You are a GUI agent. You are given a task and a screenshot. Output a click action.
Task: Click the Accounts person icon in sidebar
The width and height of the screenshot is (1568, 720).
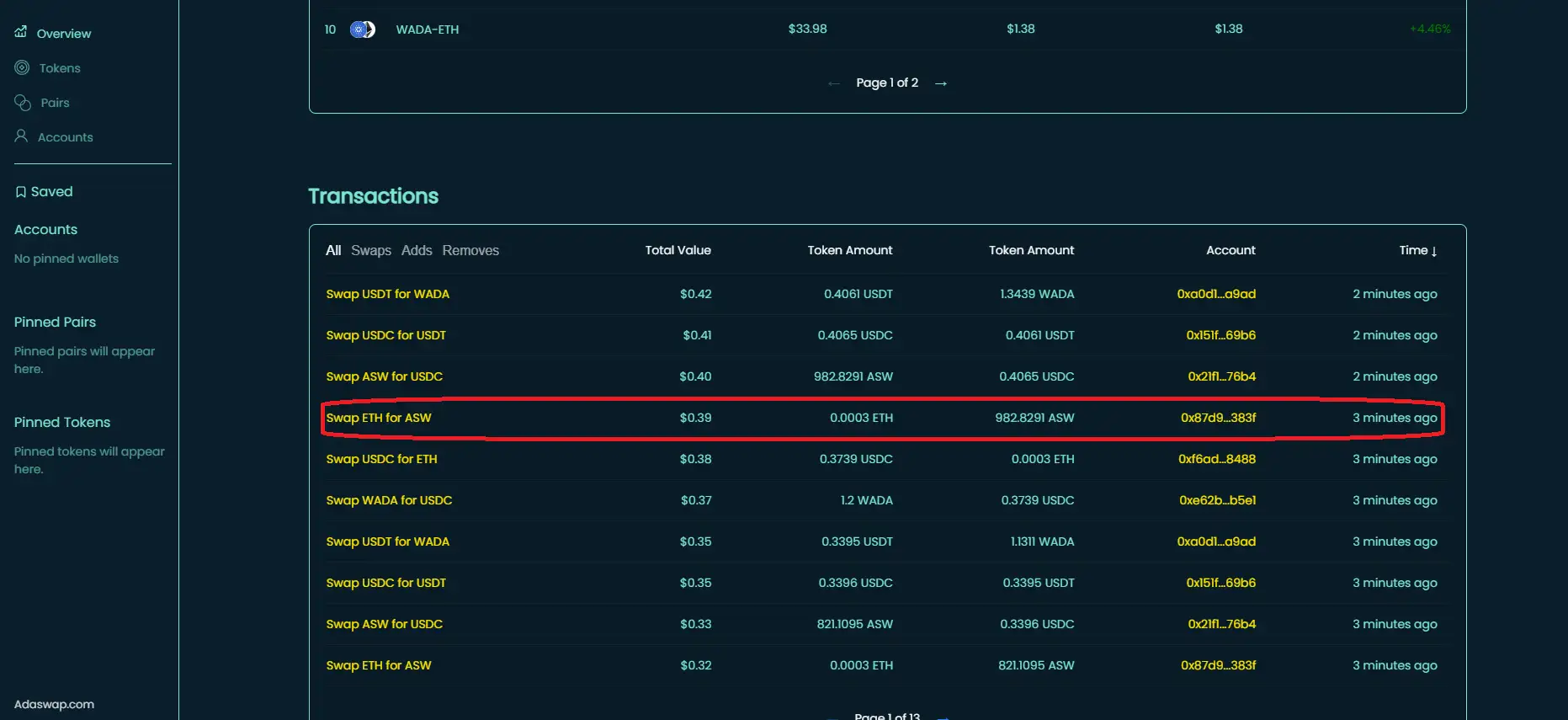tap(21, 136)
